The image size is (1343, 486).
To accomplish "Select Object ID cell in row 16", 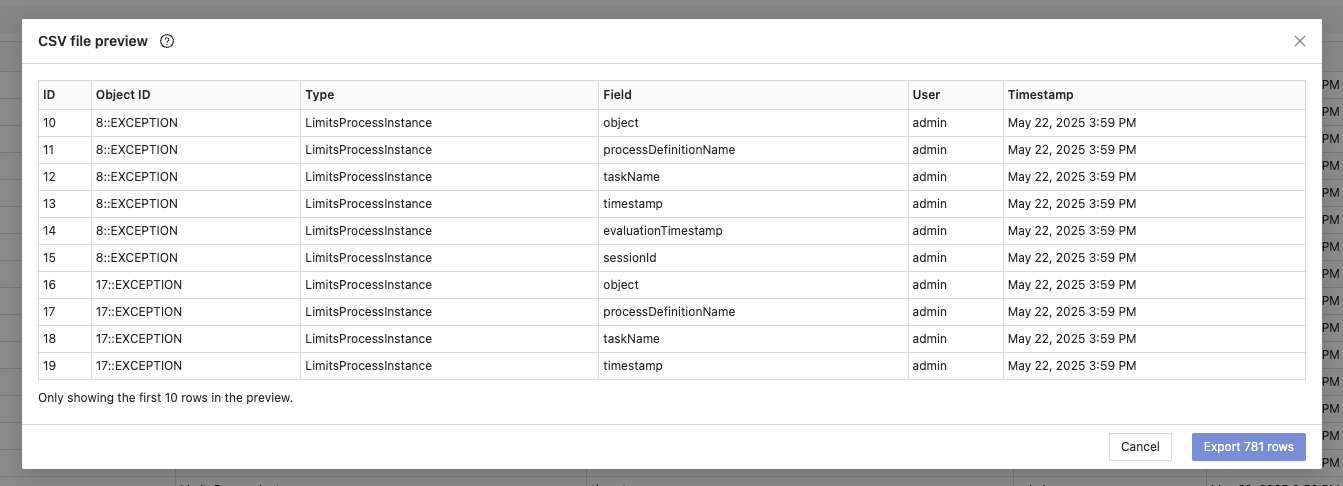I will coord(138,285).
